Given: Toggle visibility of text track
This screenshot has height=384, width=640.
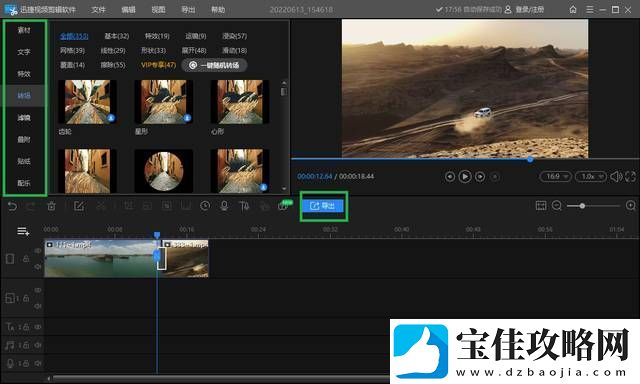Looking at the screenshot, I should (38, 327).
